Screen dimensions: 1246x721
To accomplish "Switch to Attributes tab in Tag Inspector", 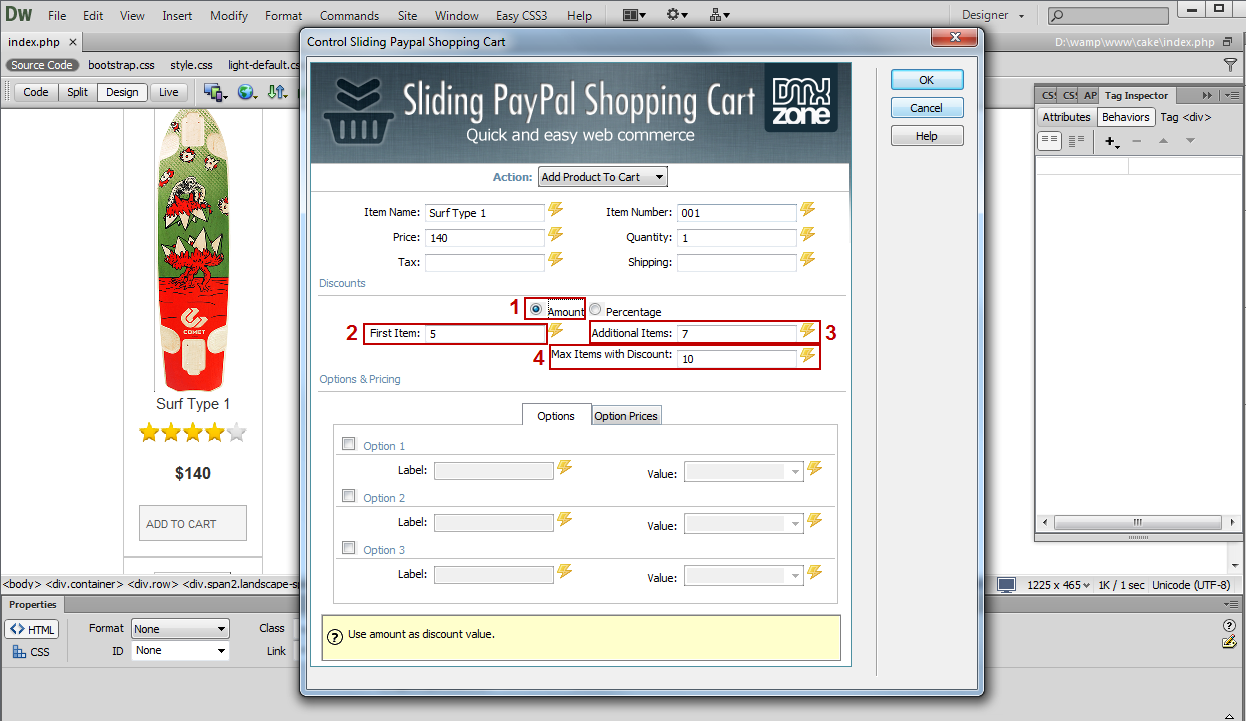I will pyautogui.click(x=1066, y=117).
